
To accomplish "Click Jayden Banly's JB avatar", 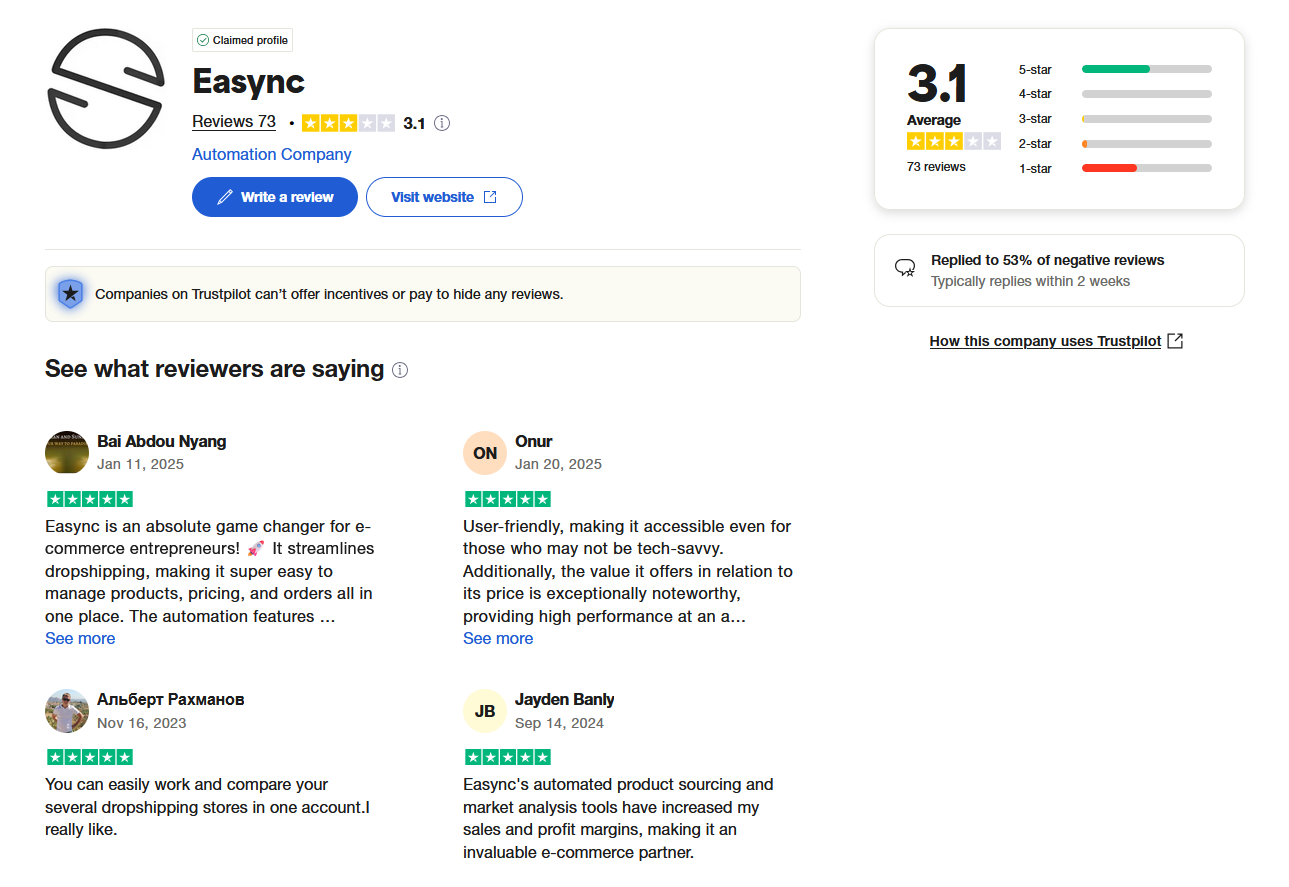I will coord(485,711).
